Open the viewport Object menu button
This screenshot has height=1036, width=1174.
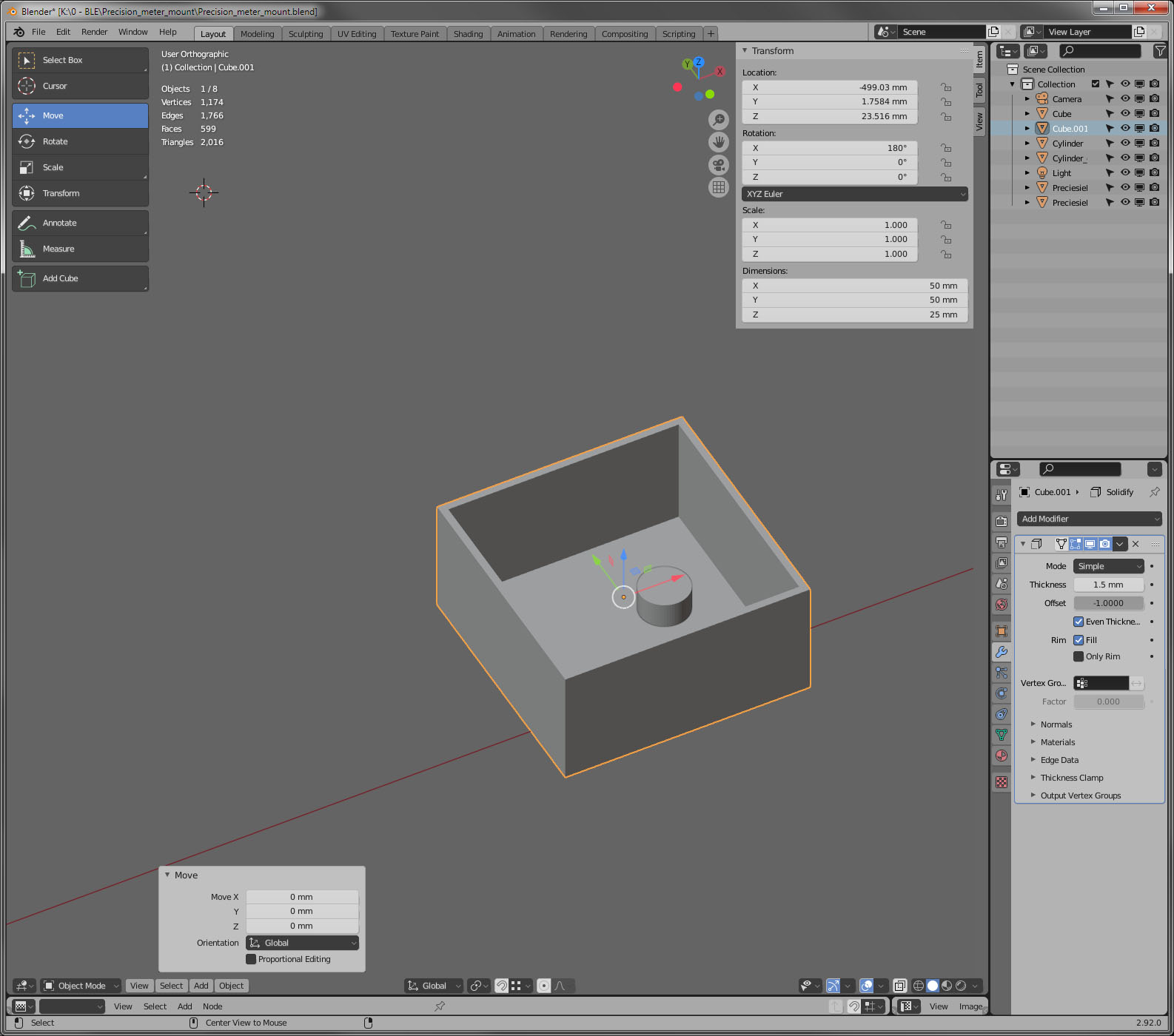tap(231, 986)
